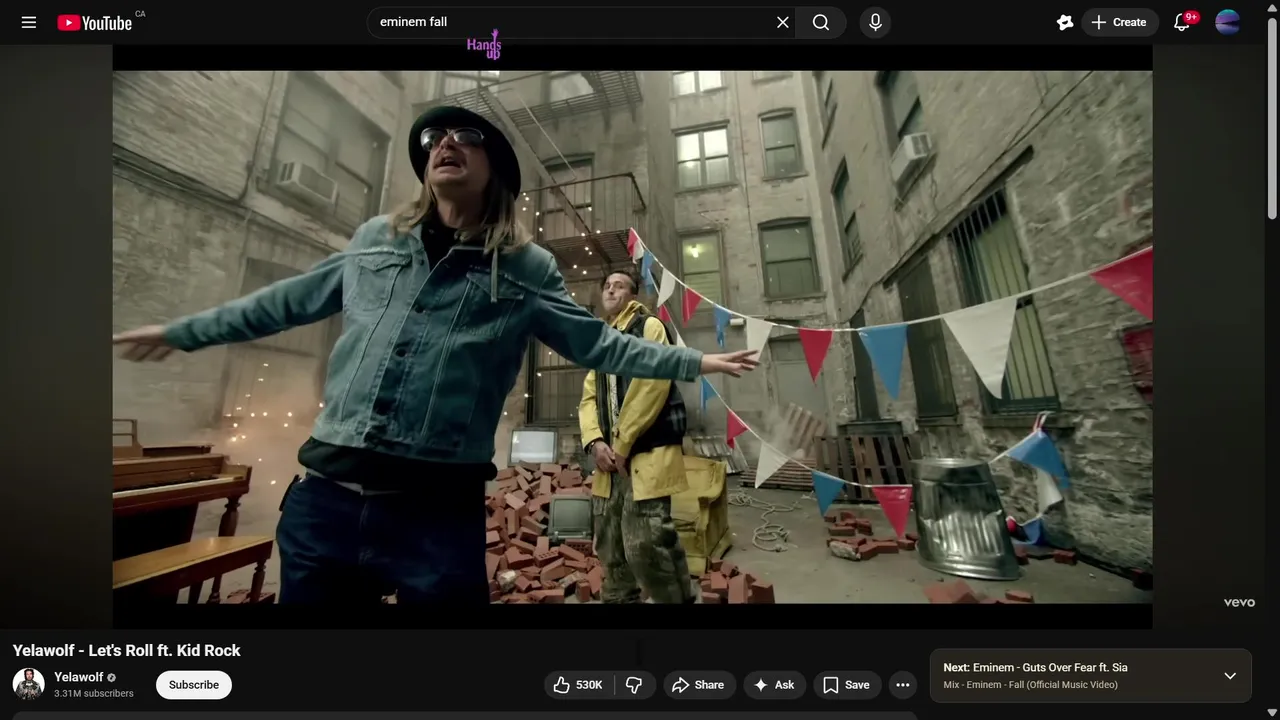Open the Yelawolf channel name link
This screenshot has width=1280, height=720.
pyautogui.click(x=79, y=677)
